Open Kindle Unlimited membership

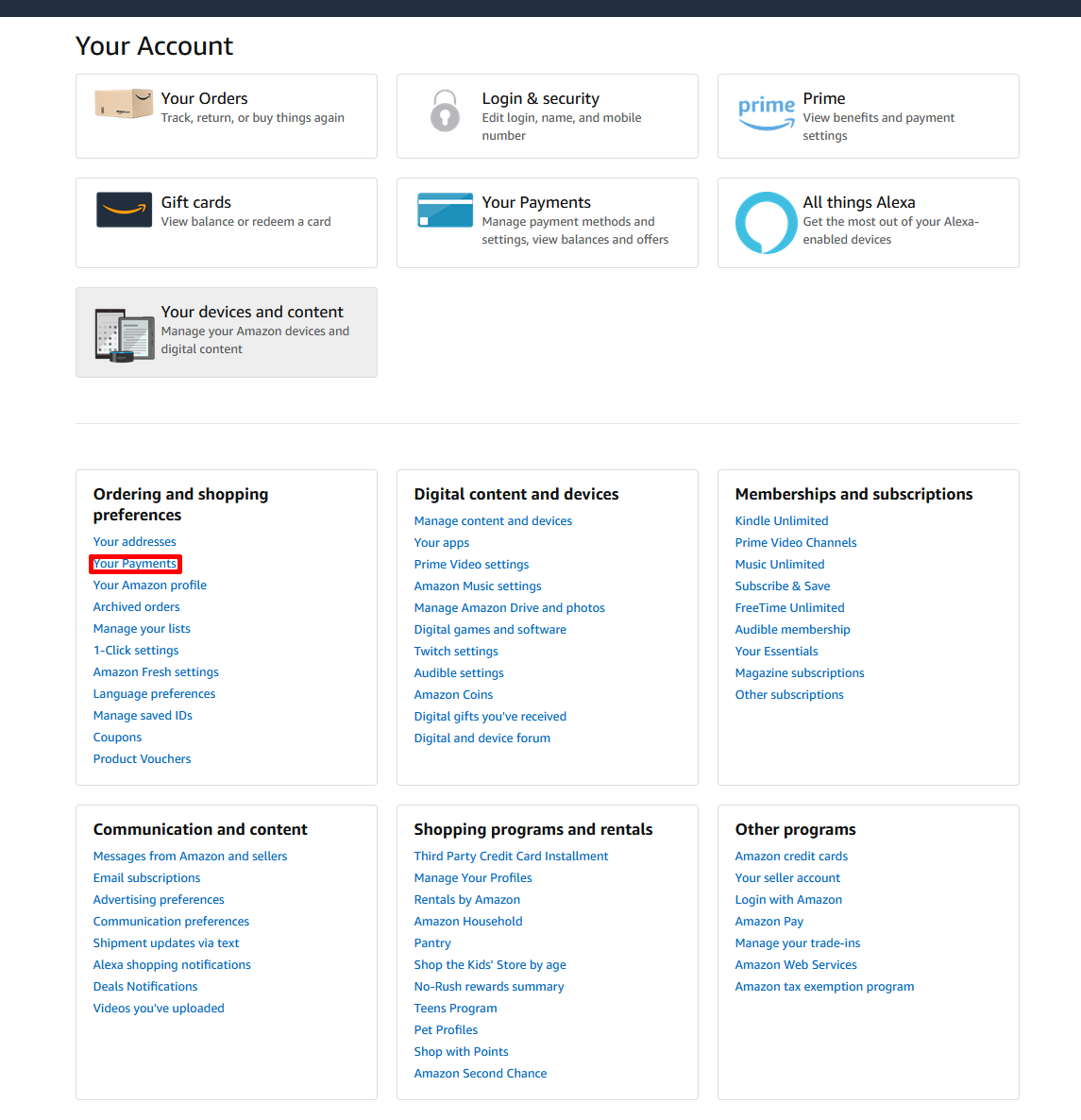coord(782,520)
